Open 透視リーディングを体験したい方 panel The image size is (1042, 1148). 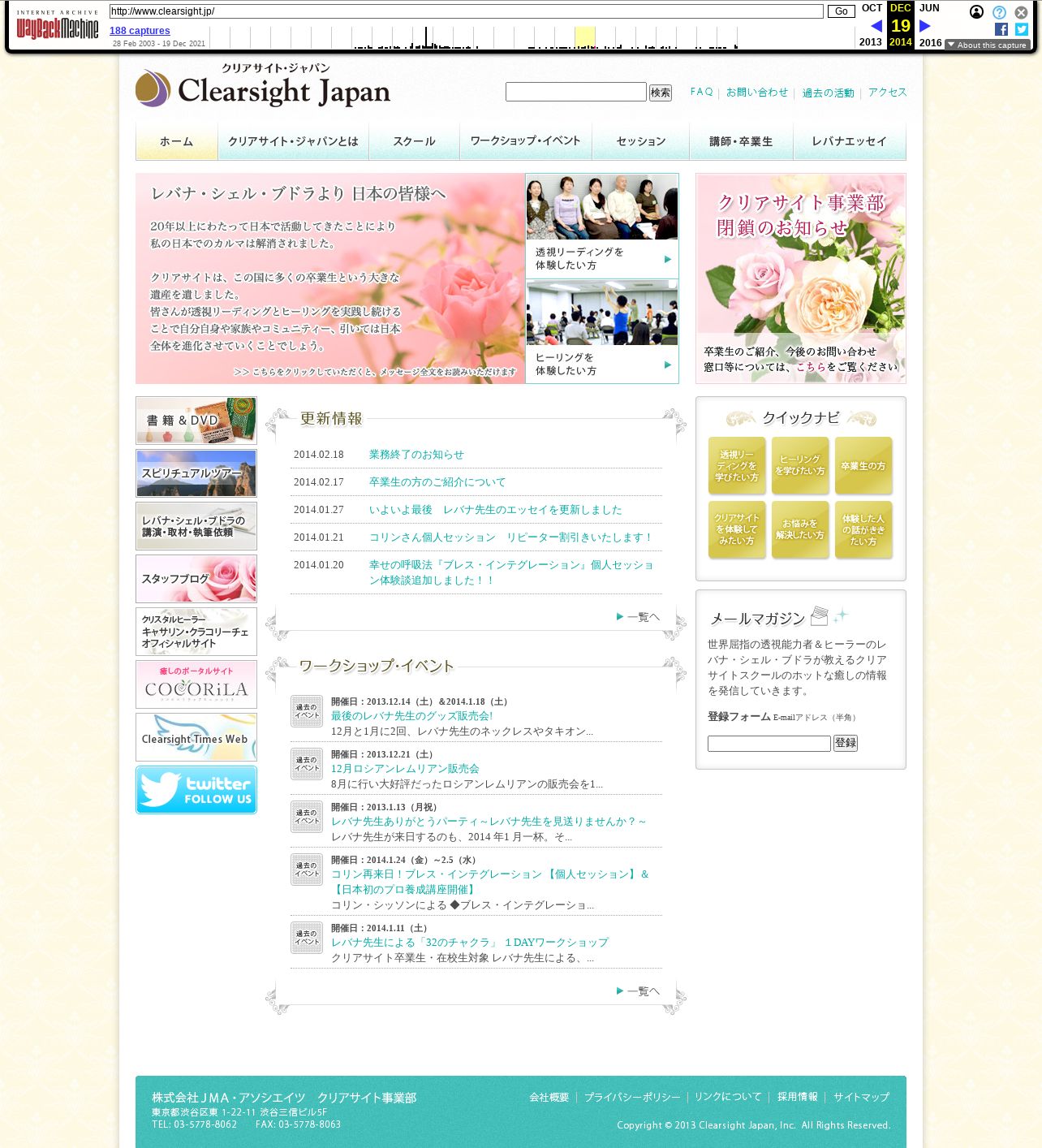(602, 227)
